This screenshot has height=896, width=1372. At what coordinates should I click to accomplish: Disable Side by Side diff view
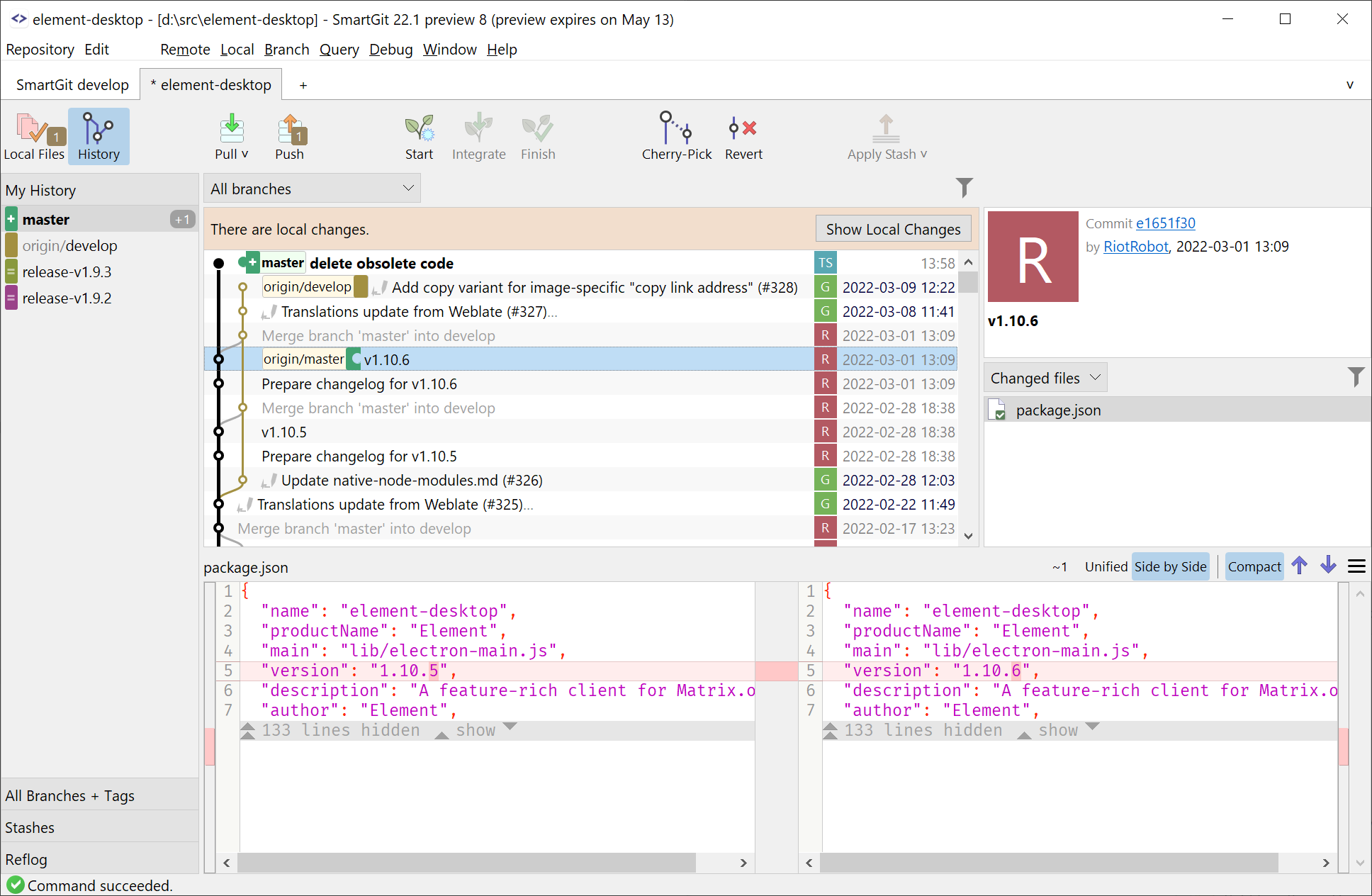coord(1170,566)
